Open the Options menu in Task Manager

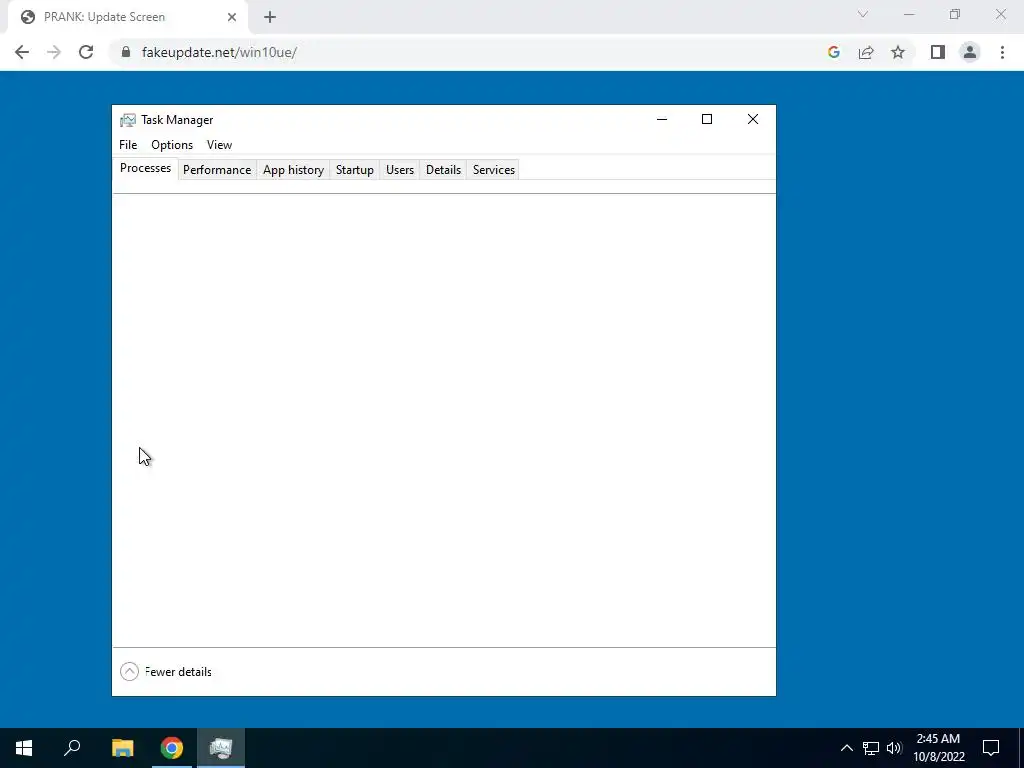coord(172,145)
